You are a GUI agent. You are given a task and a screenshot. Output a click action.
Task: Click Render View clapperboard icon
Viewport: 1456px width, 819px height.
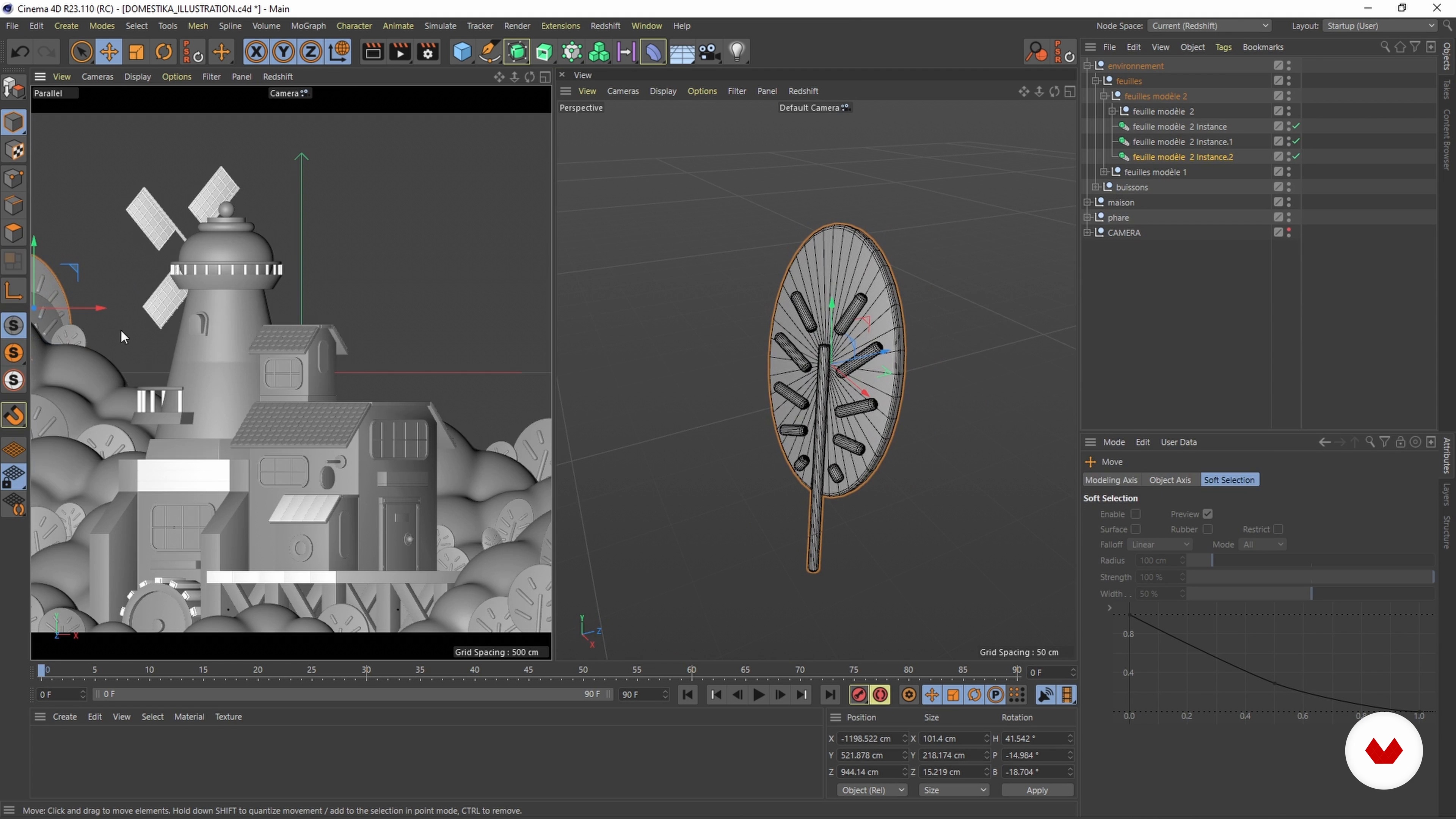[372, 52]
